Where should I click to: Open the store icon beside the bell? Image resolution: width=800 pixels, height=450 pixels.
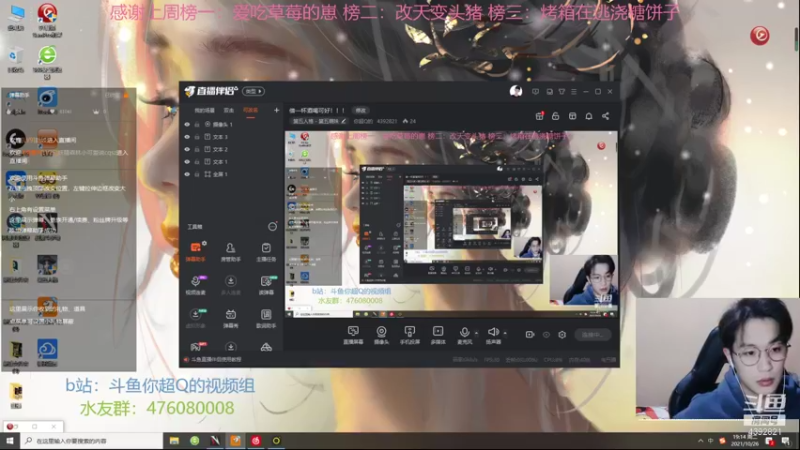572,116
